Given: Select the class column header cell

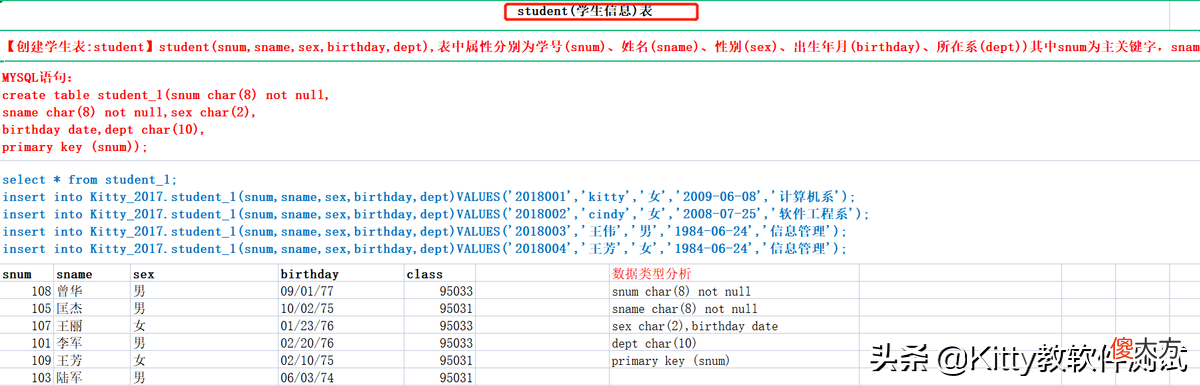Looking at the screenshot, I should (440, 273).
